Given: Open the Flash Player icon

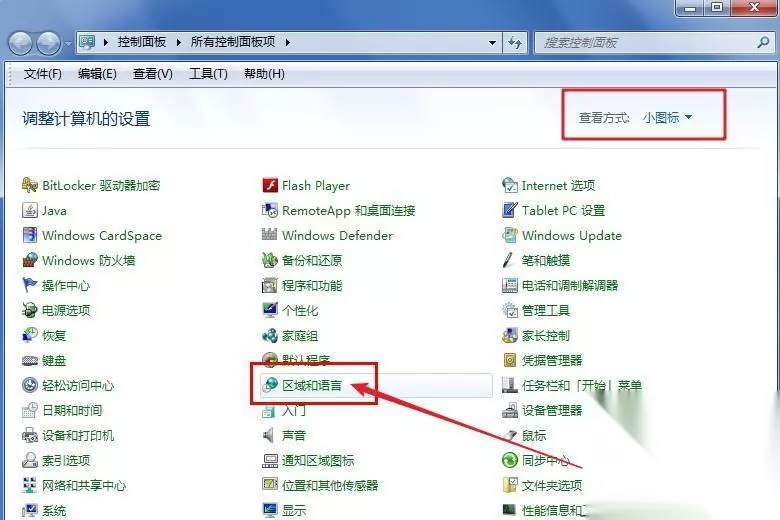Looking at the screenshot, I should (x=270, y=186).
